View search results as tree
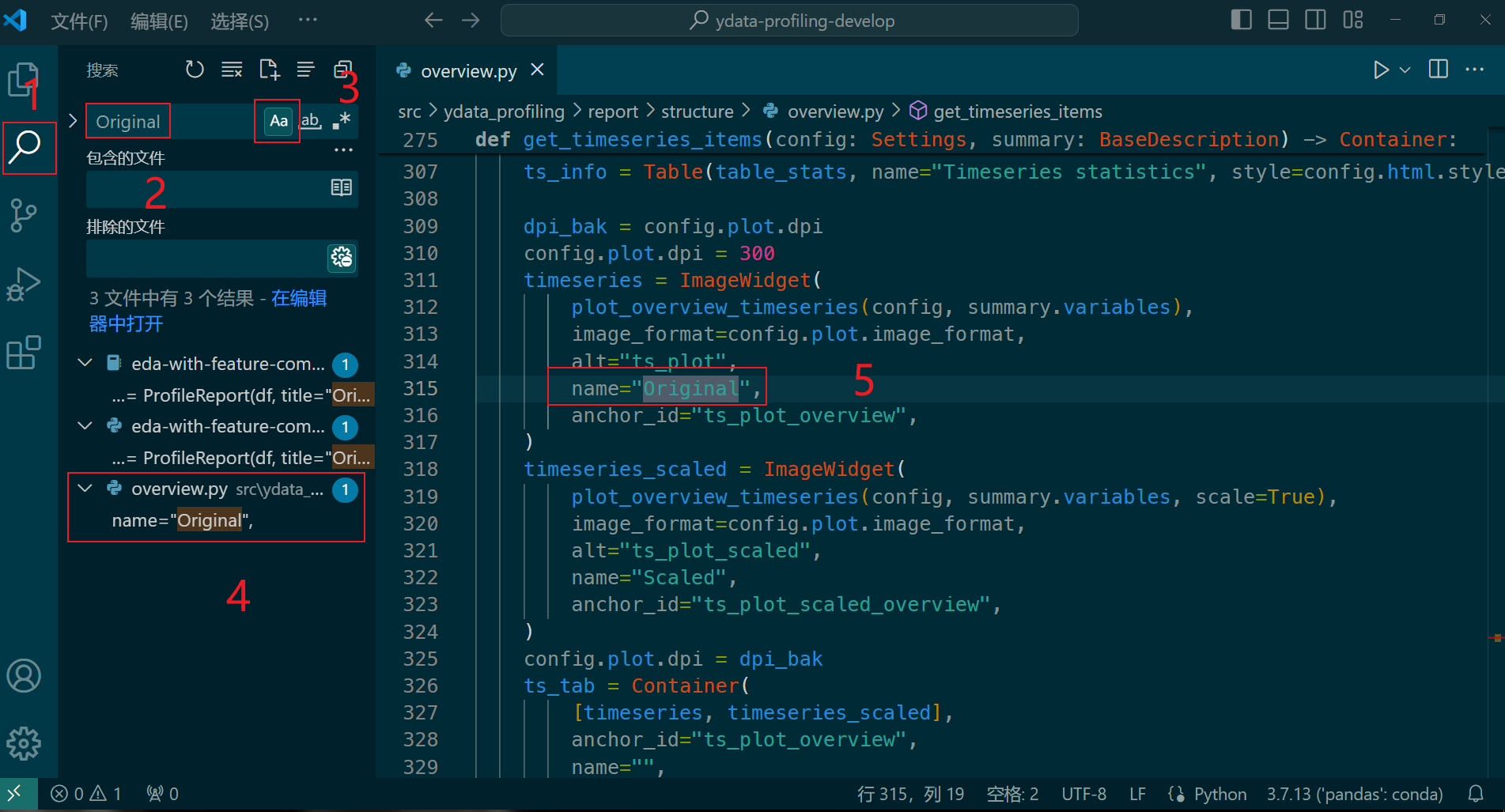 coord(306,70)
